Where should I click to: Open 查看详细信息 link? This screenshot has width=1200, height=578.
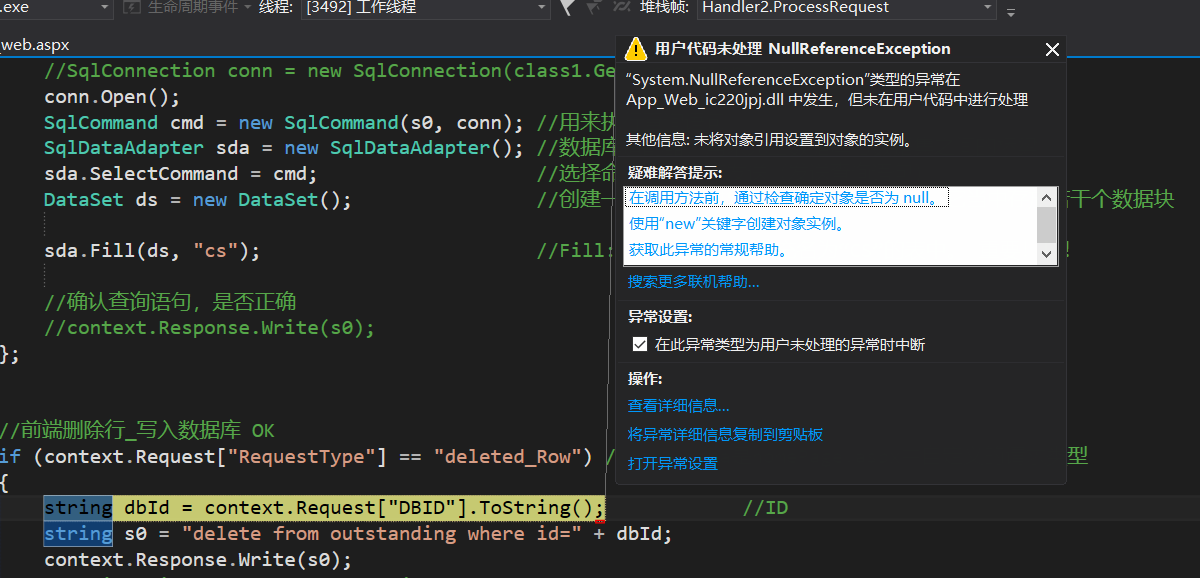(678, 406)
